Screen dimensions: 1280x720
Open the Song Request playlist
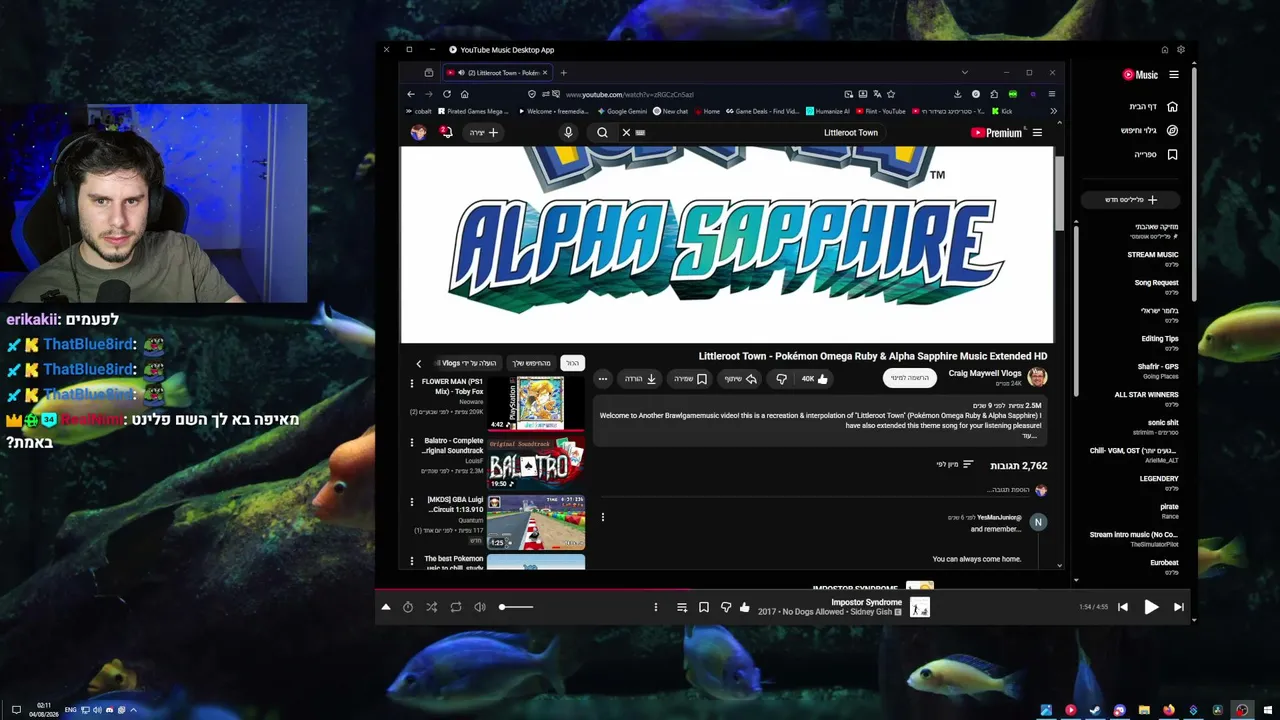[x=1156, y=286]
